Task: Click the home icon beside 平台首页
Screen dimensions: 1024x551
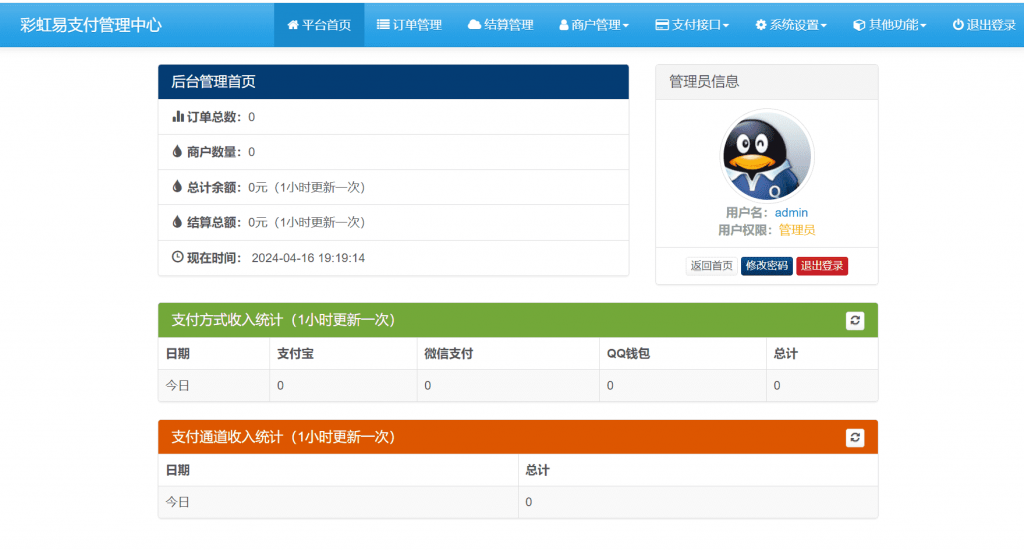Action: click(x=293, y=25)
